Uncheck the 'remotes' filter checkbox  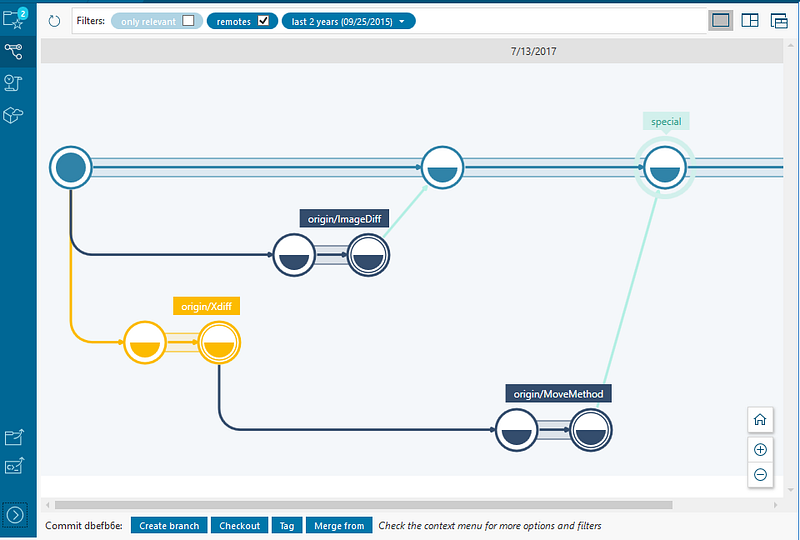point(263,21)
